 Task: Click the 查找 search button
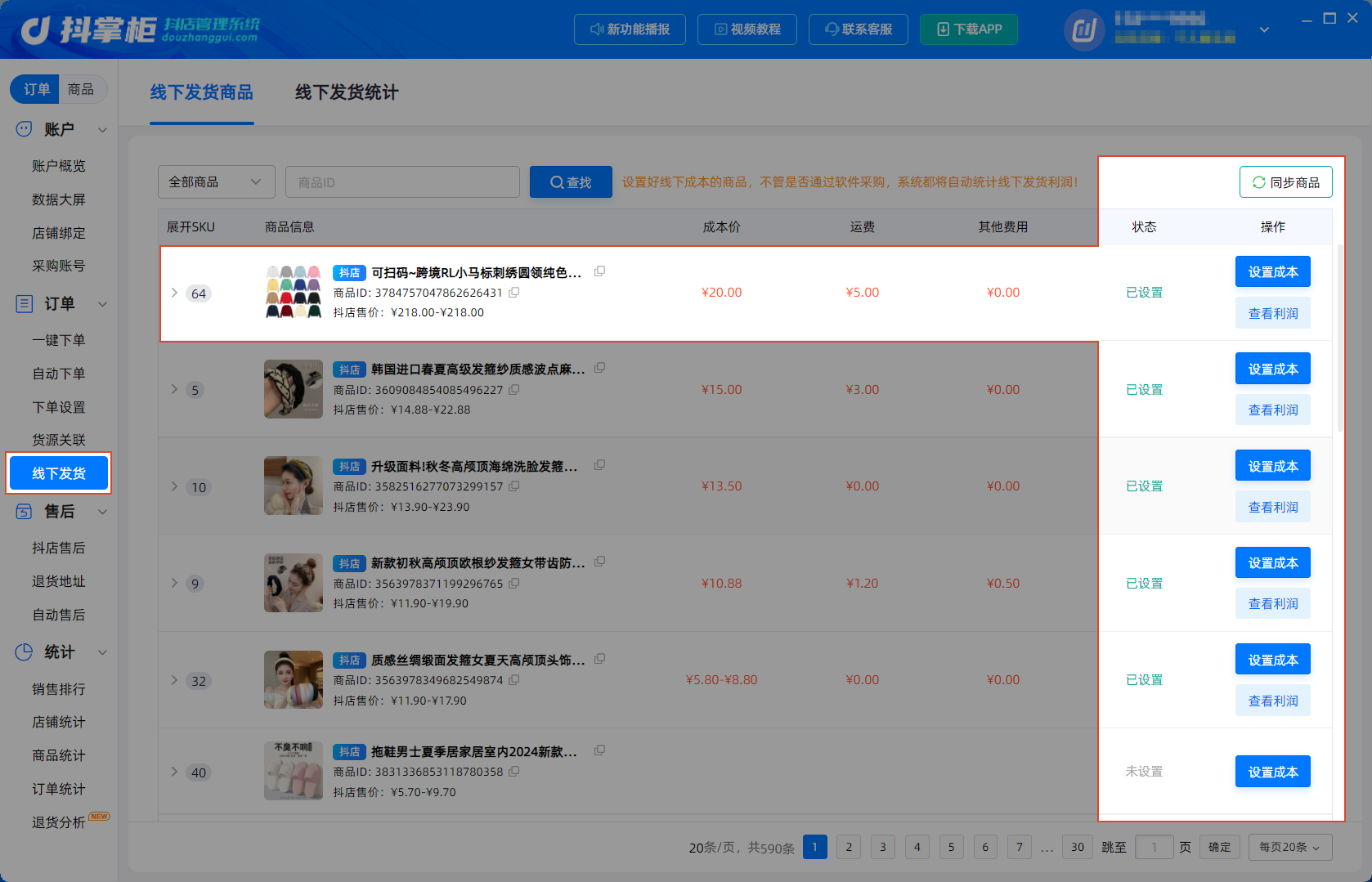(x=571, y=182)
